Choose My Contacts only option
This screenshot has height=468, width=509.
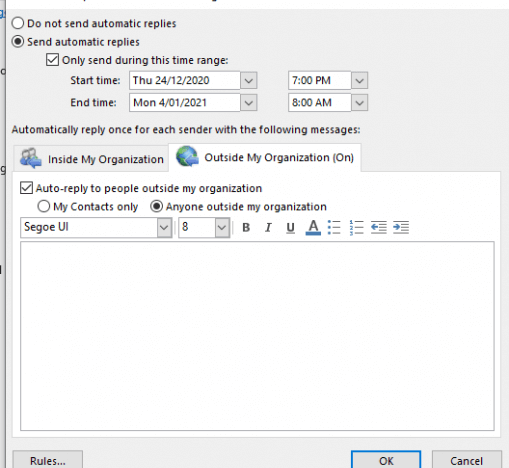44,206
